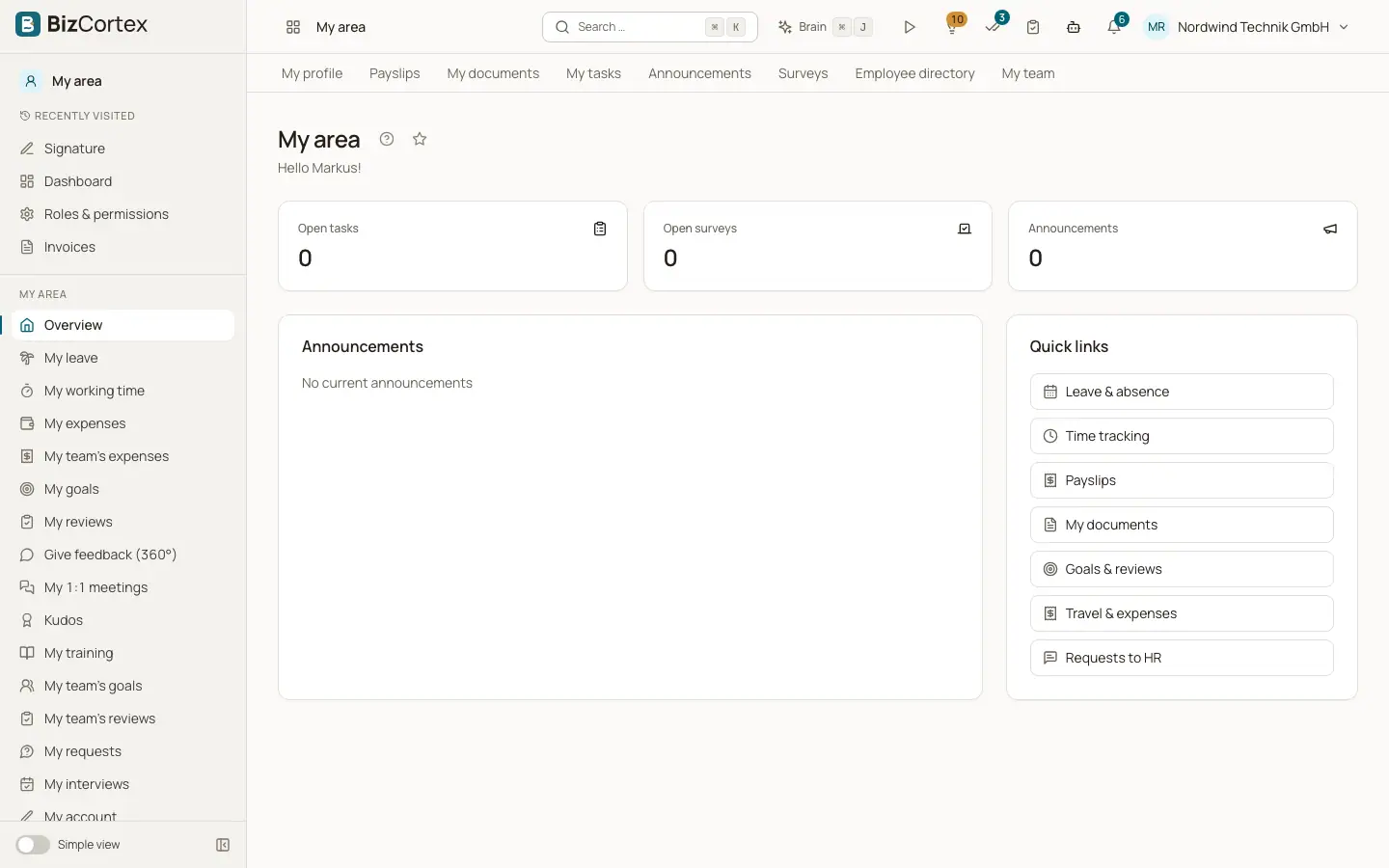
Task: Open My working time in sidebar
Action: [123, 391]
